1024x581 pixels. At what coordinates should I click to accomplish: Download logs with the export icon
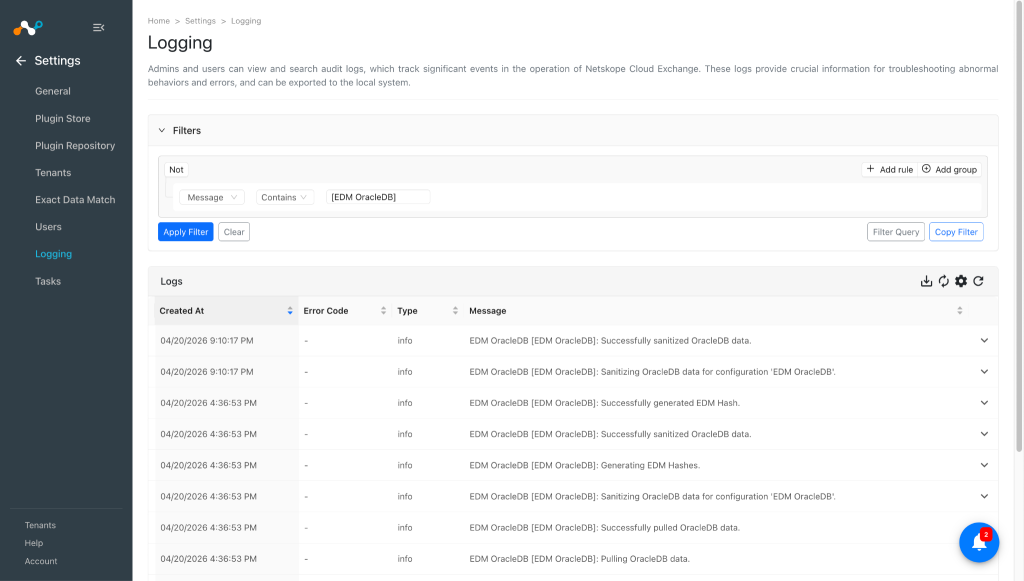(x=926, y=281)
